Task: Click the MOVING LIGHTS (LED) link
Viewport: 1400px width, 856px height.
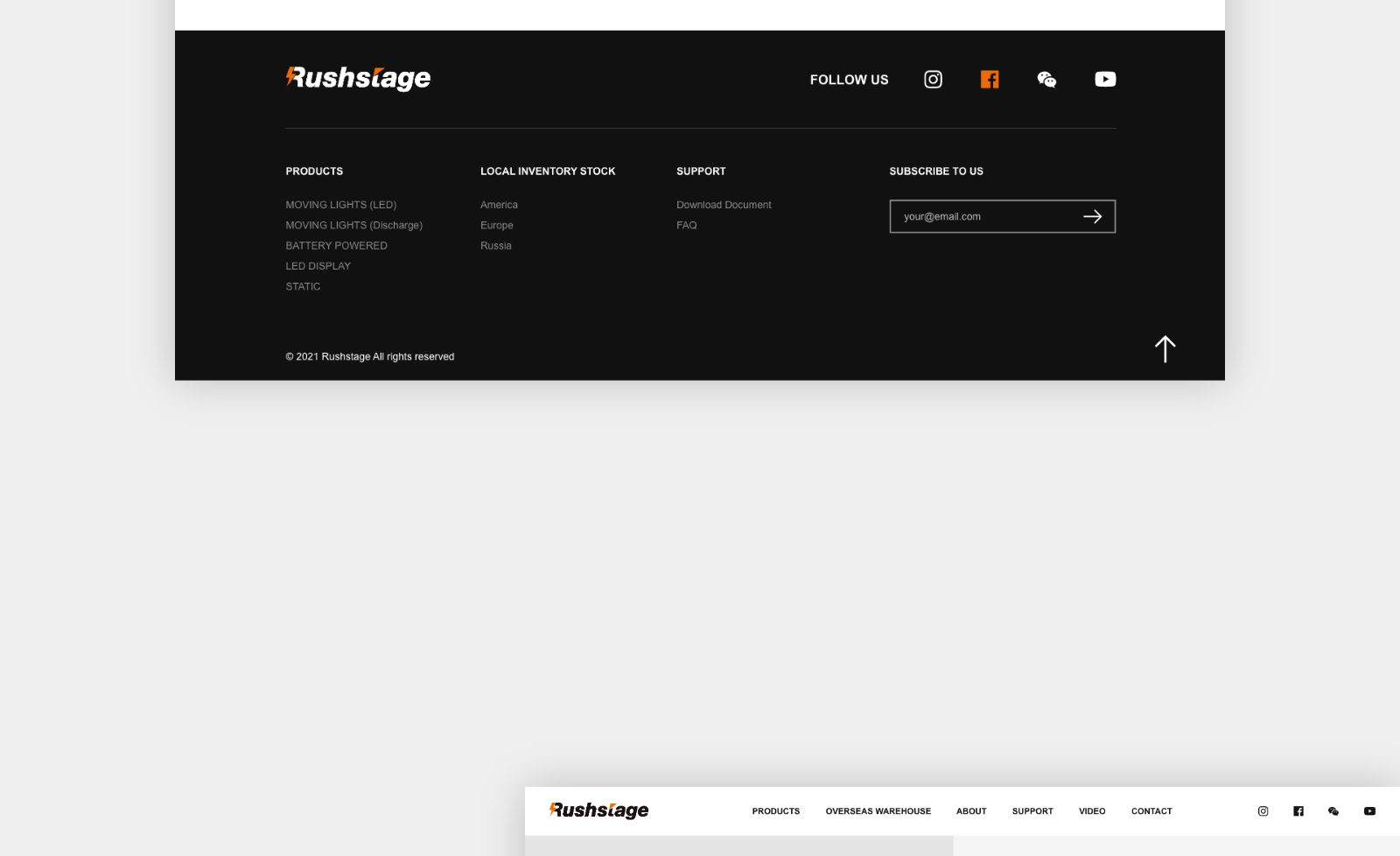Action: pyautogui.click(x=340, y=205)
